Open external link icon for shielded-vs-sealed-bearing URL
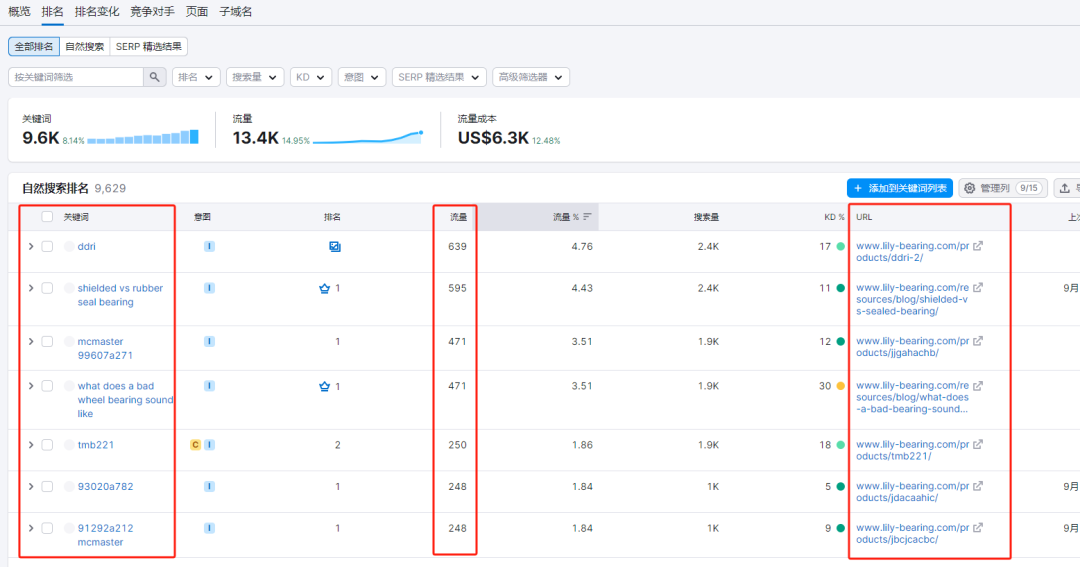 tap(978, 288)
